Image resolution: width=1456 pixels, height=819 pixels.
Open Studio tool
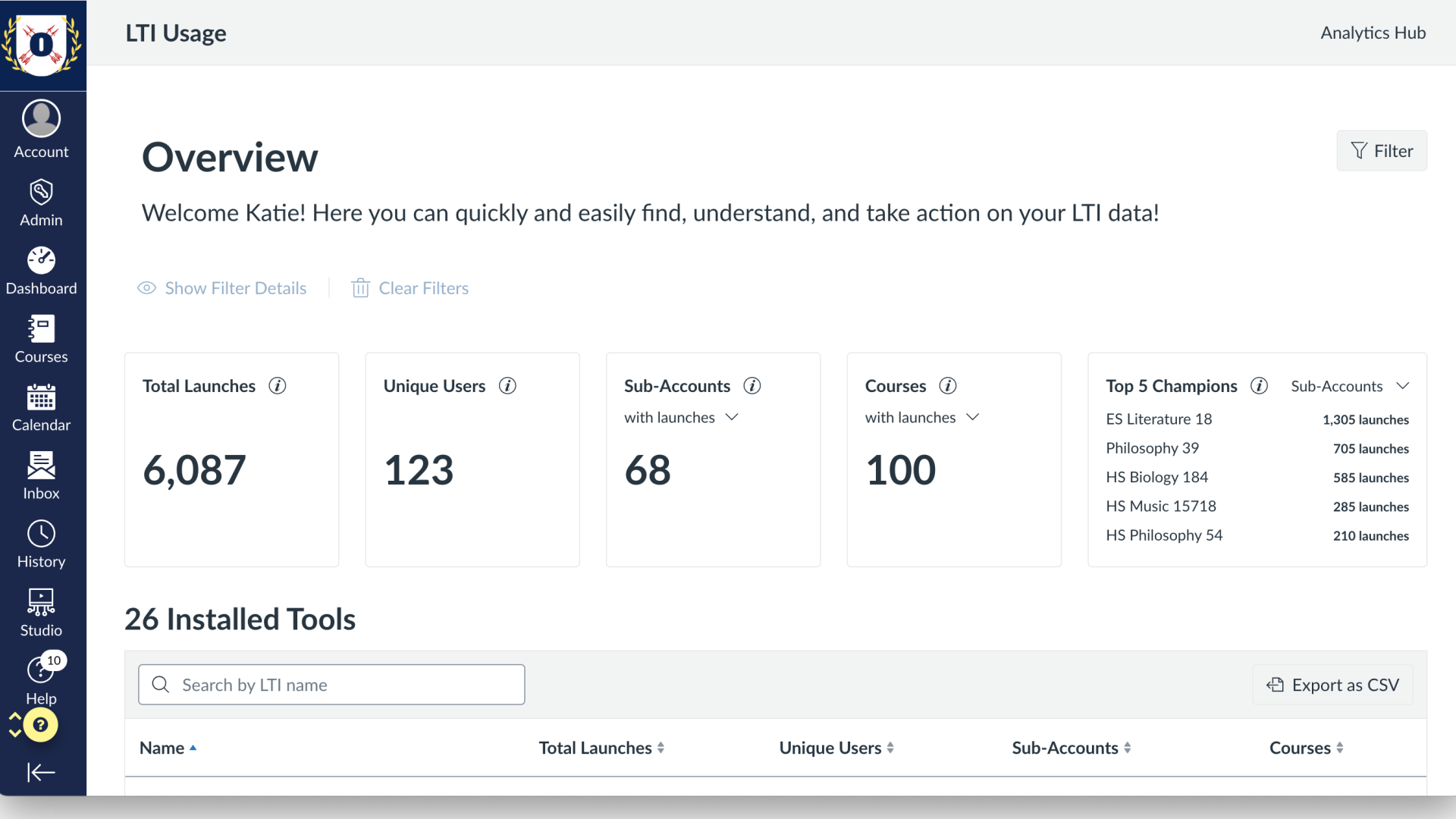point(41,611)
